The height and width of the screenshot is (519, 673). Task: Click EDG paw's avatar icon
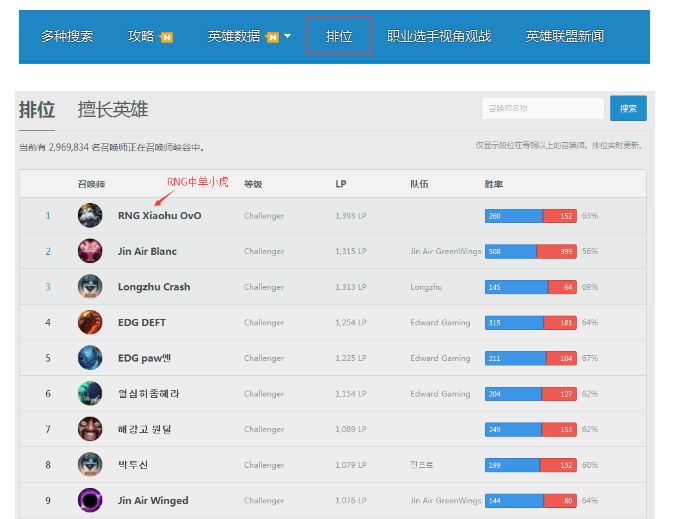coord(90,358)
